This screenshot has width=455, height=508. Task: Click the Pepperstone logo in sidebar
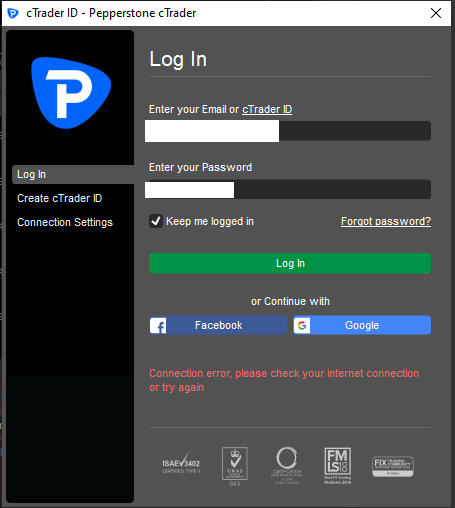coord(71,93)
